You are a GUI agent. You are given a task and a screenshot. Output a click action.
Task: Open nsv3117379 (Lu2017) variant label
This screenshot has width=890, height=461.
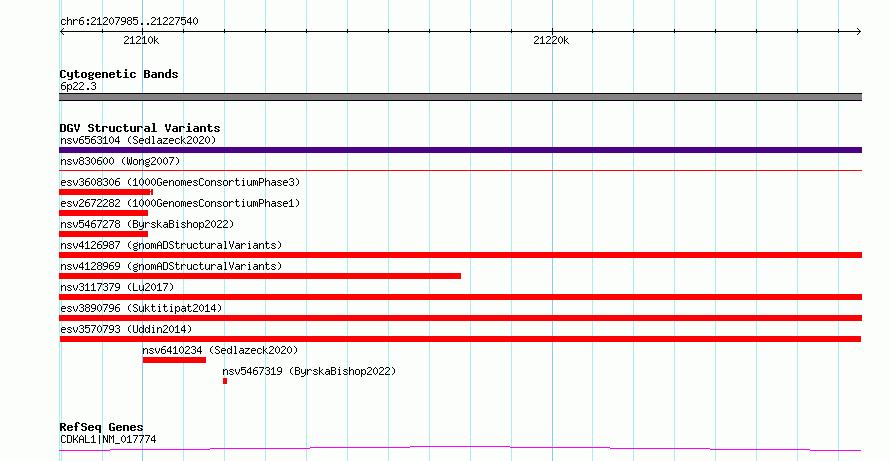coord(117,287)
